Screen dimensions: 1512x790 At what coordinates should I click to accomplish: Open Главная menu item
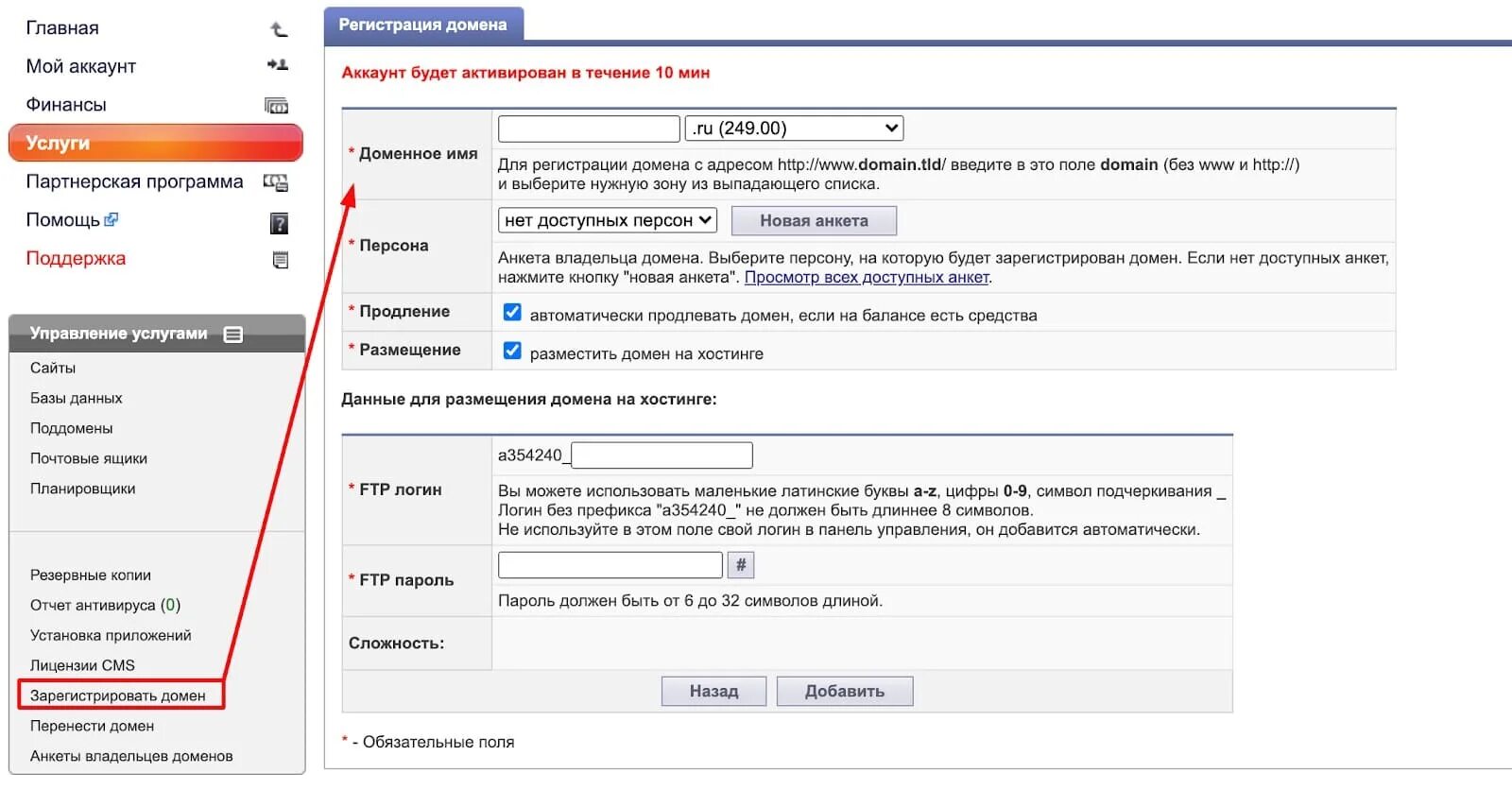(62, 28)
